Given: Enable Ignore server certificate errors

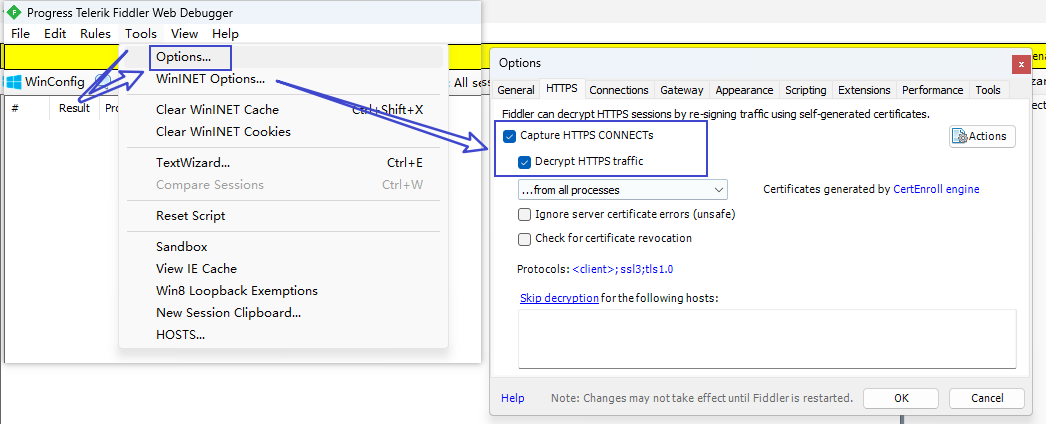Looking at the screenshot, I should coord(525,214).
